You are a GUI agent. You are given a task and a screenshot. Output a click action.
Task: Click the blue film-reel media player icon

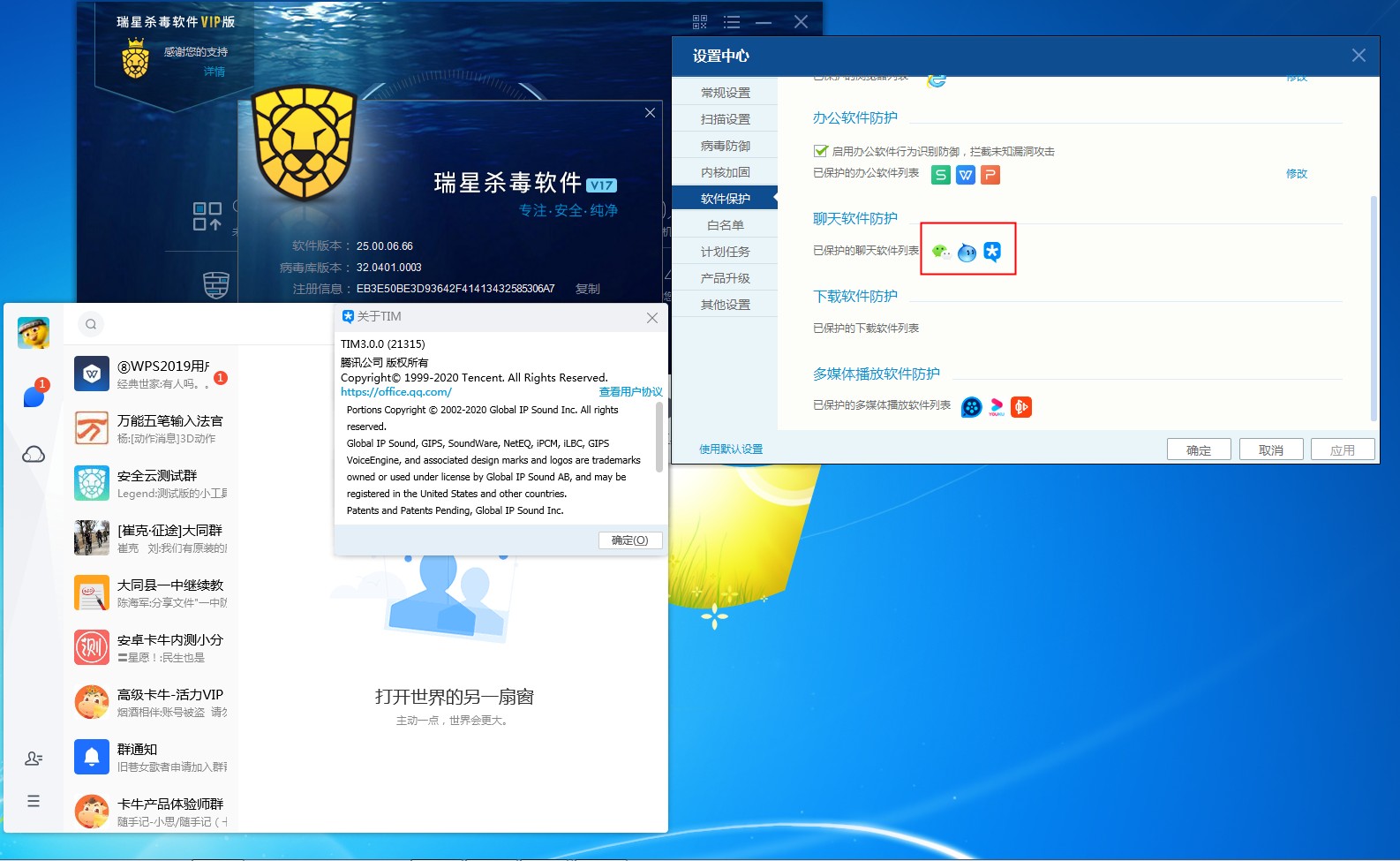click(x=971, y=407)
